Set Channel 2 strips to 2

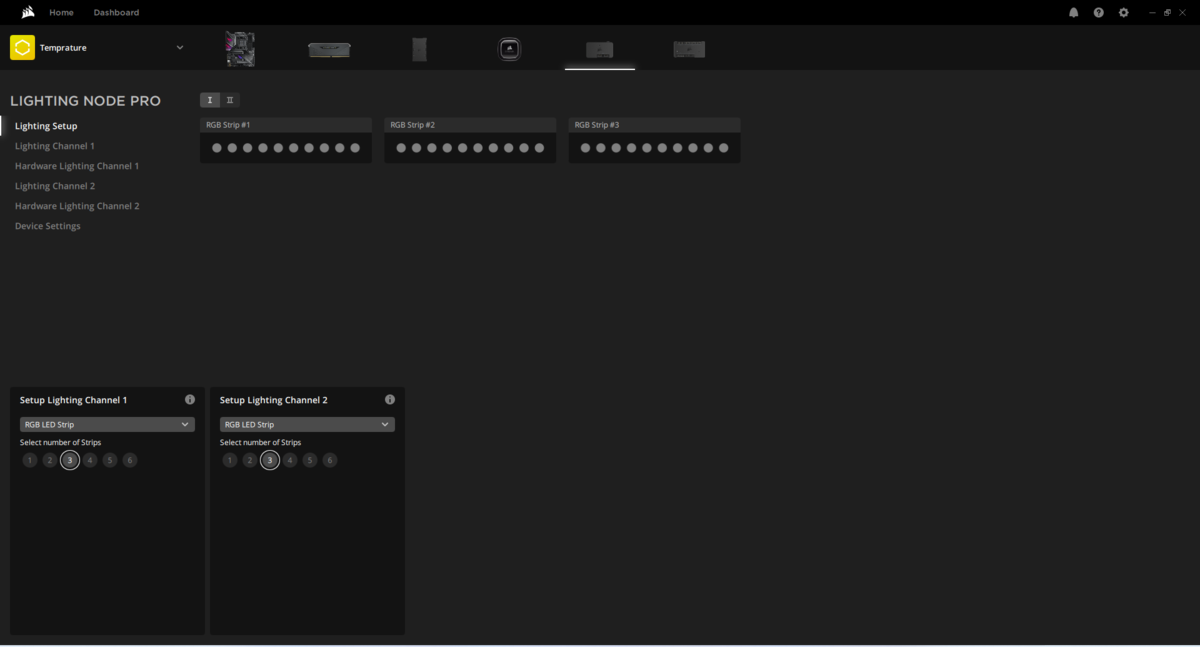coord(250,460)
